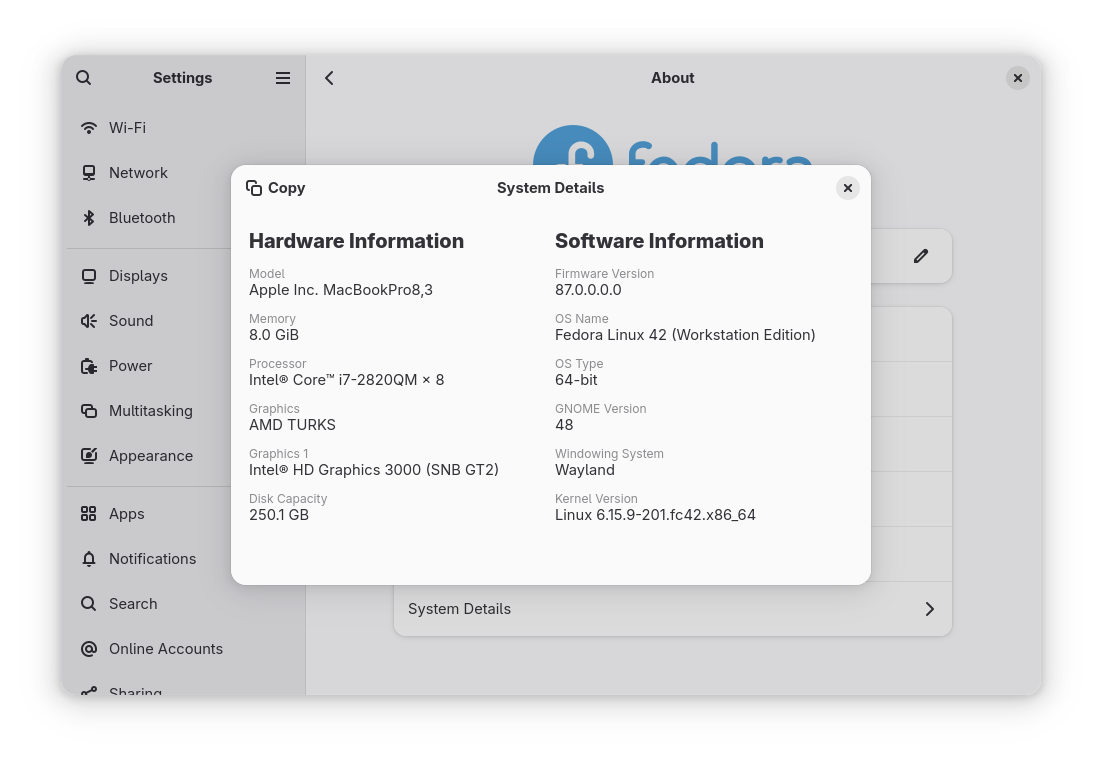Select OS type value 64-bit
1102x762 pixels.
point(576,380)
